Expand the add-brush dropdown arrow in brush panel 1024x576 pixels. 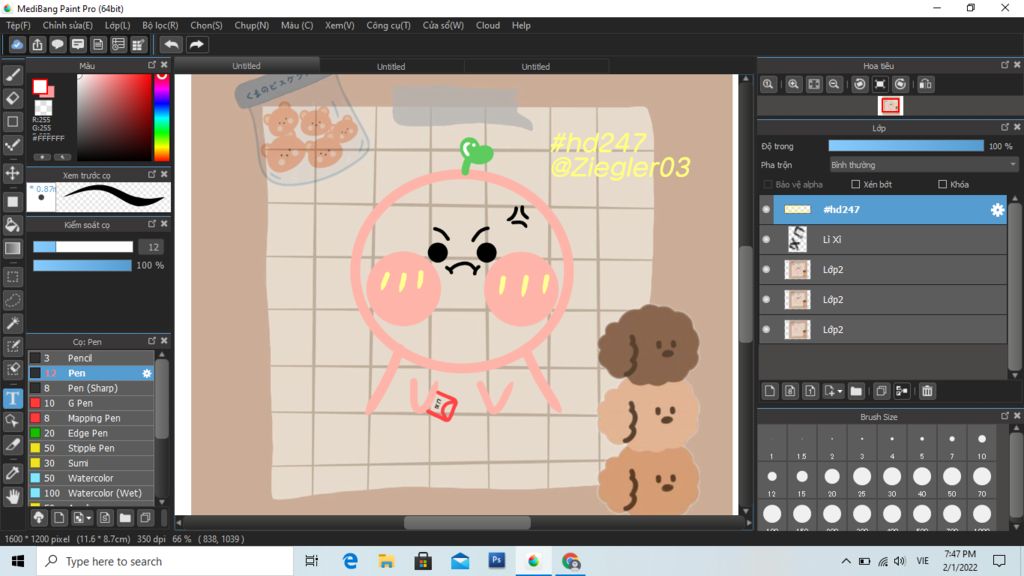point(89,519)
